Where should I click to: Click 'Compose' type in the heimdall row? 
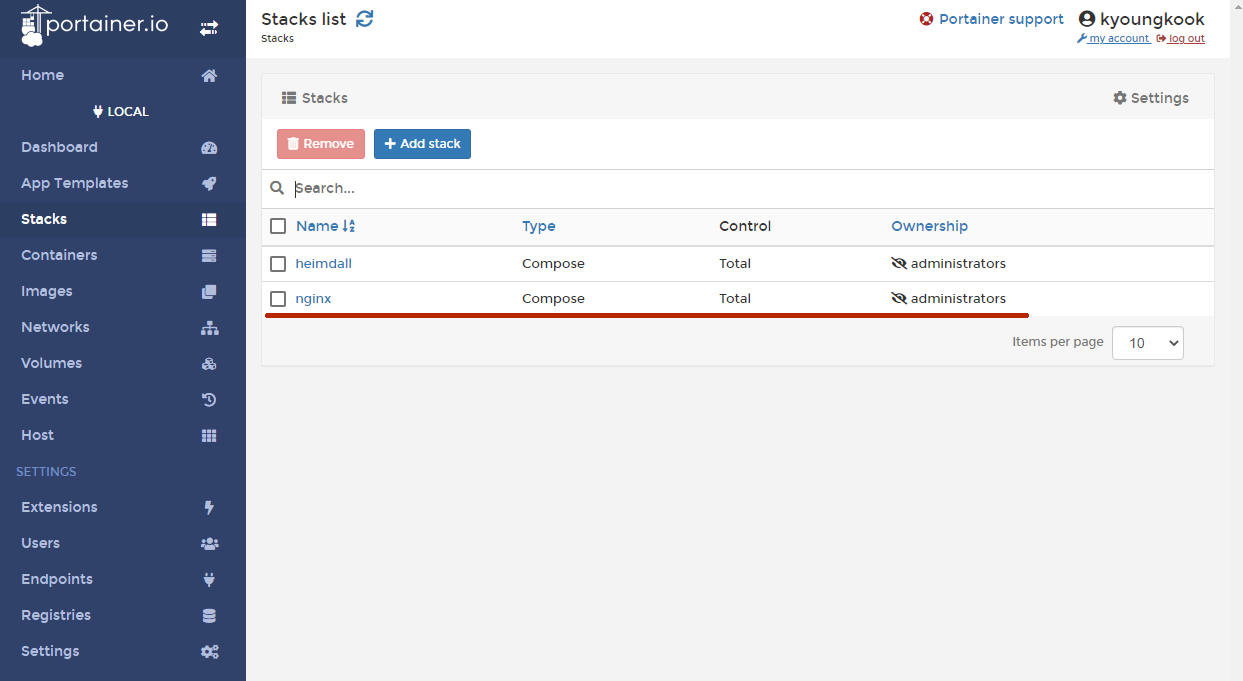click(x=553, y=264)
